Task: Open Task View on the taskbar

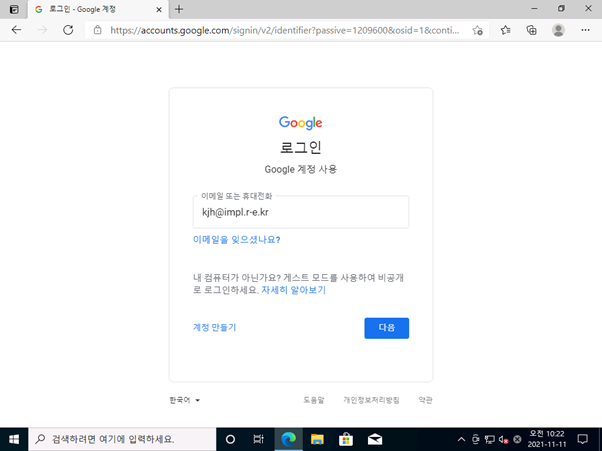Action: (x=259, y=439)
